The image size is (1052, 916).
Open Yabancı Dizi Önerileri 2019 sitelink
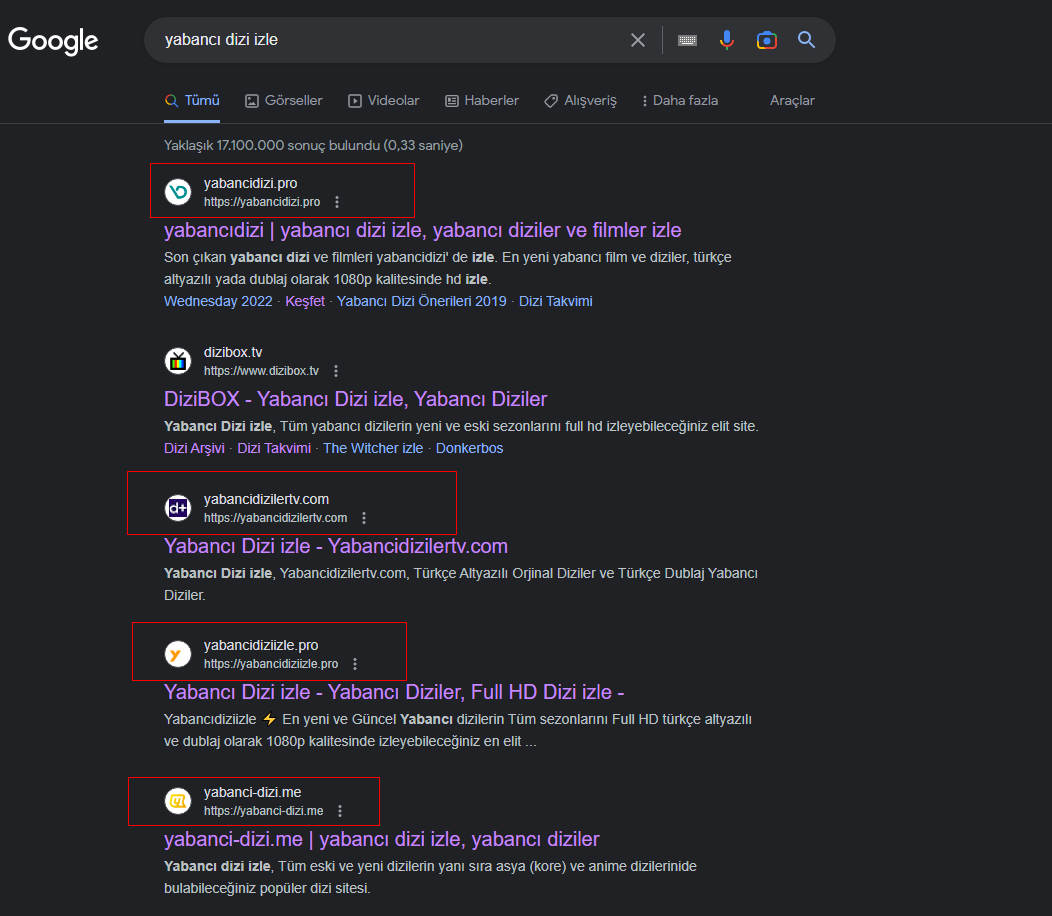pyautogui.click(x=421, y=301)
